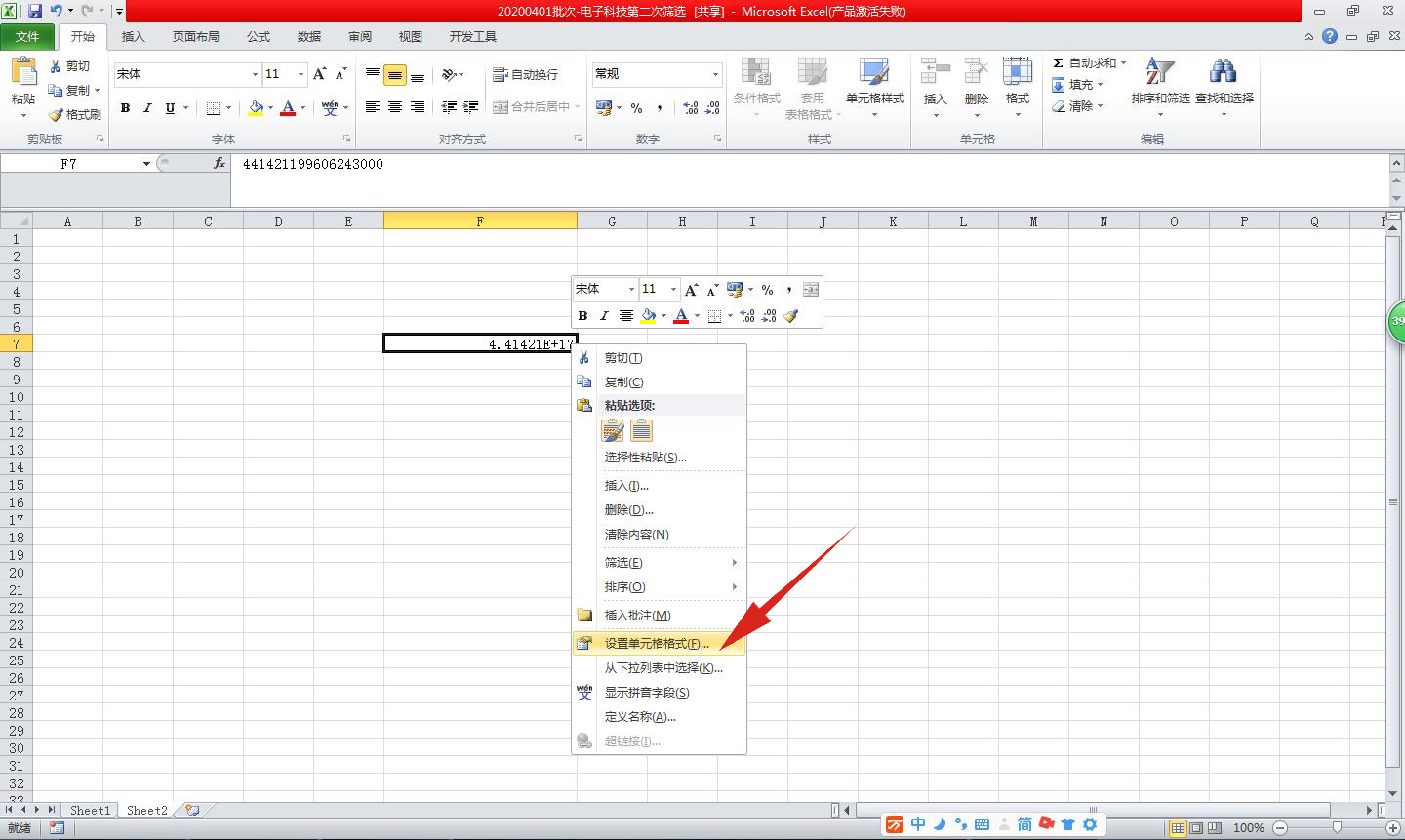The image size is (1405, 840).
Task: Open the Clear (清除) dropdown
Action: [x=1078, y=106]
